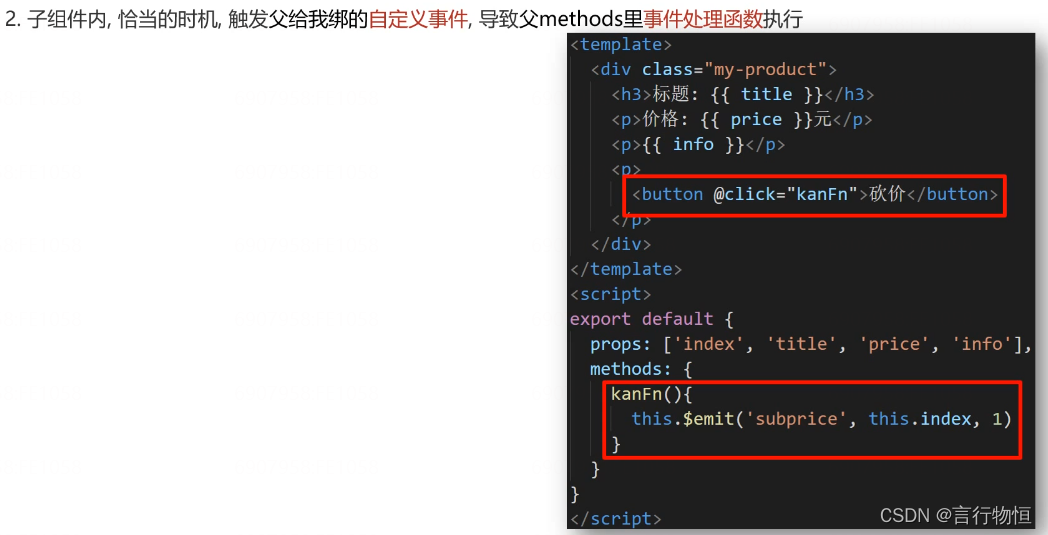Click the closing div tag

pyautogui.click(x=621, y=245)
